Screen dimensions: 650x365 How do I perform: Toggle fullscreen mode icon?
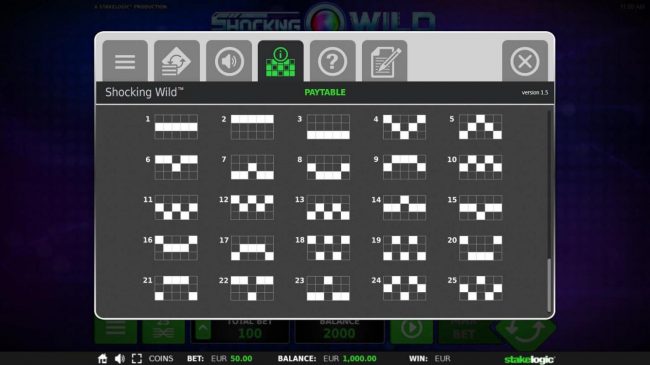click(137, 358)
